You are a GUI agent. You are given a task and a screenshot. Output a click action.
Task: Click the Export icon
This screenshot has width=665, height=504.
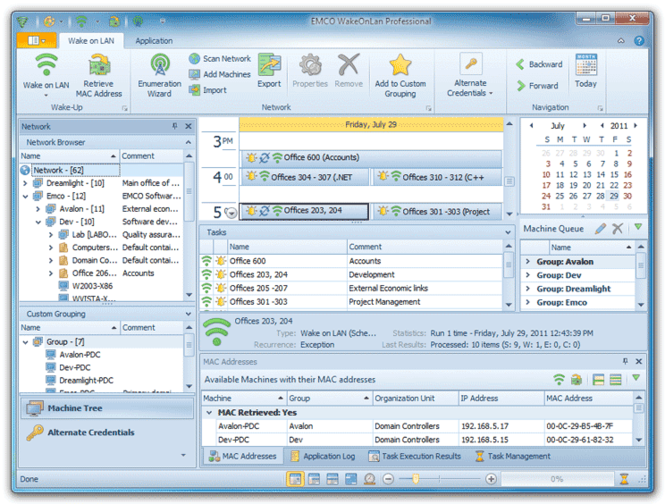pos(269,65)
